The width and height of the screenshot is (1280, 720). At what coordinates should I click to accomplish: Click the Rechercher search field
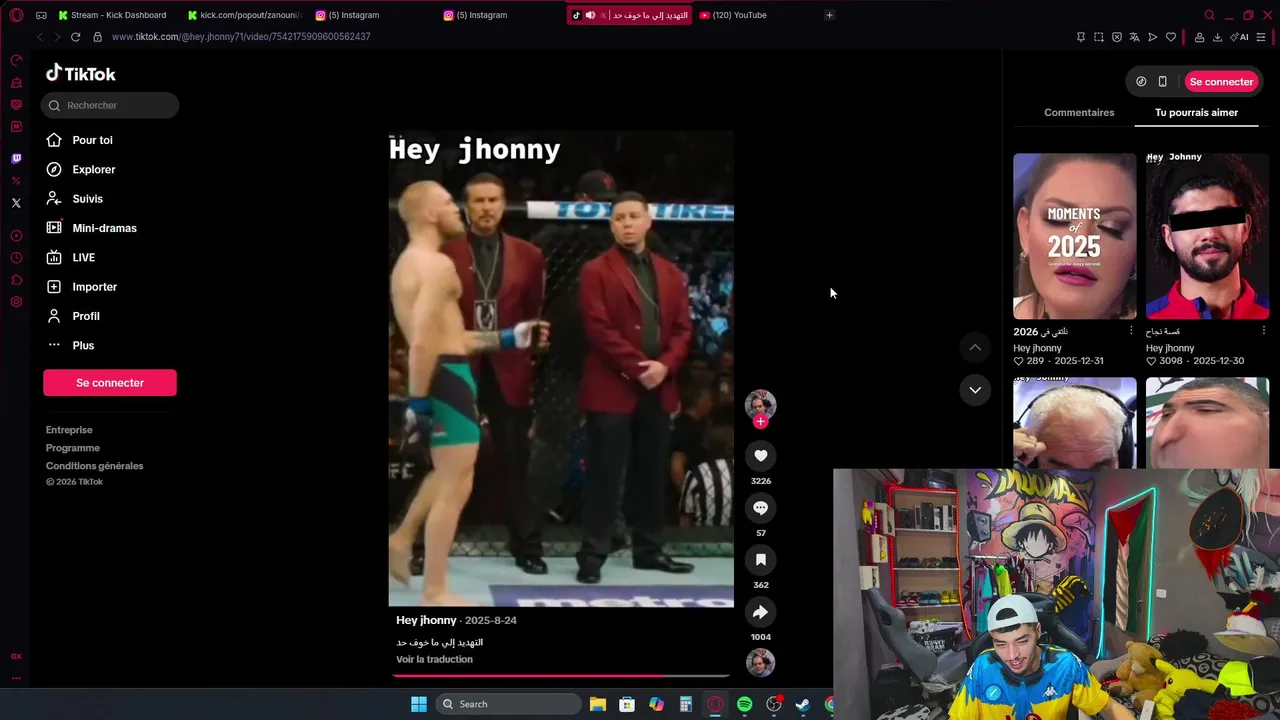click(110, 105)
